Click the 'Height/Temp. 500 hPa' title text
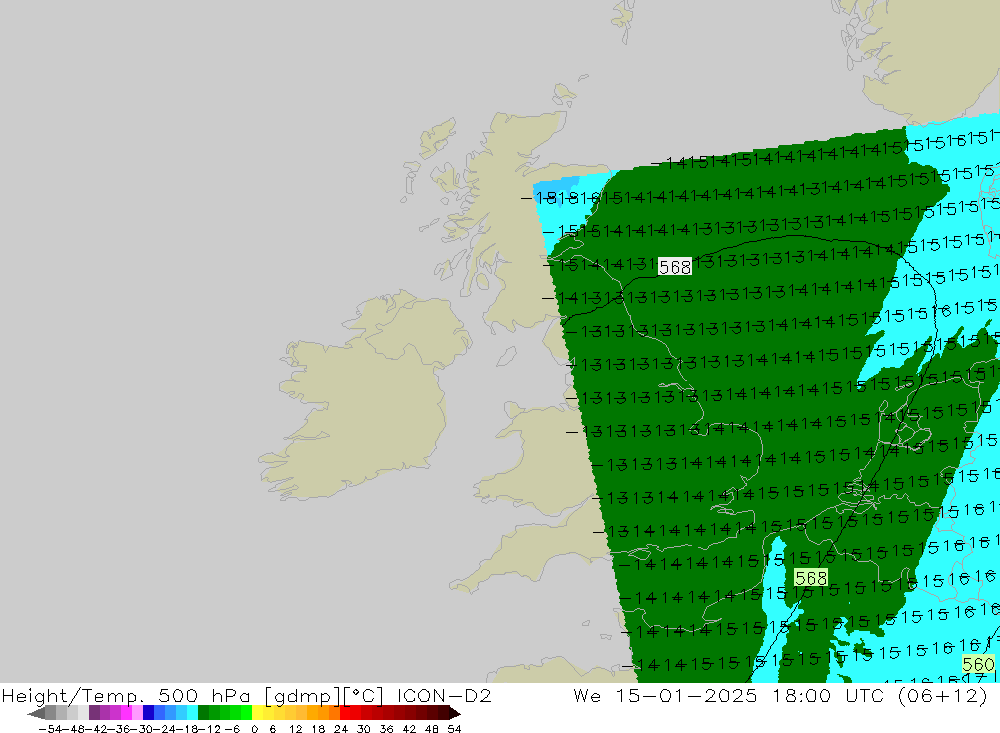 click(126, 695)
